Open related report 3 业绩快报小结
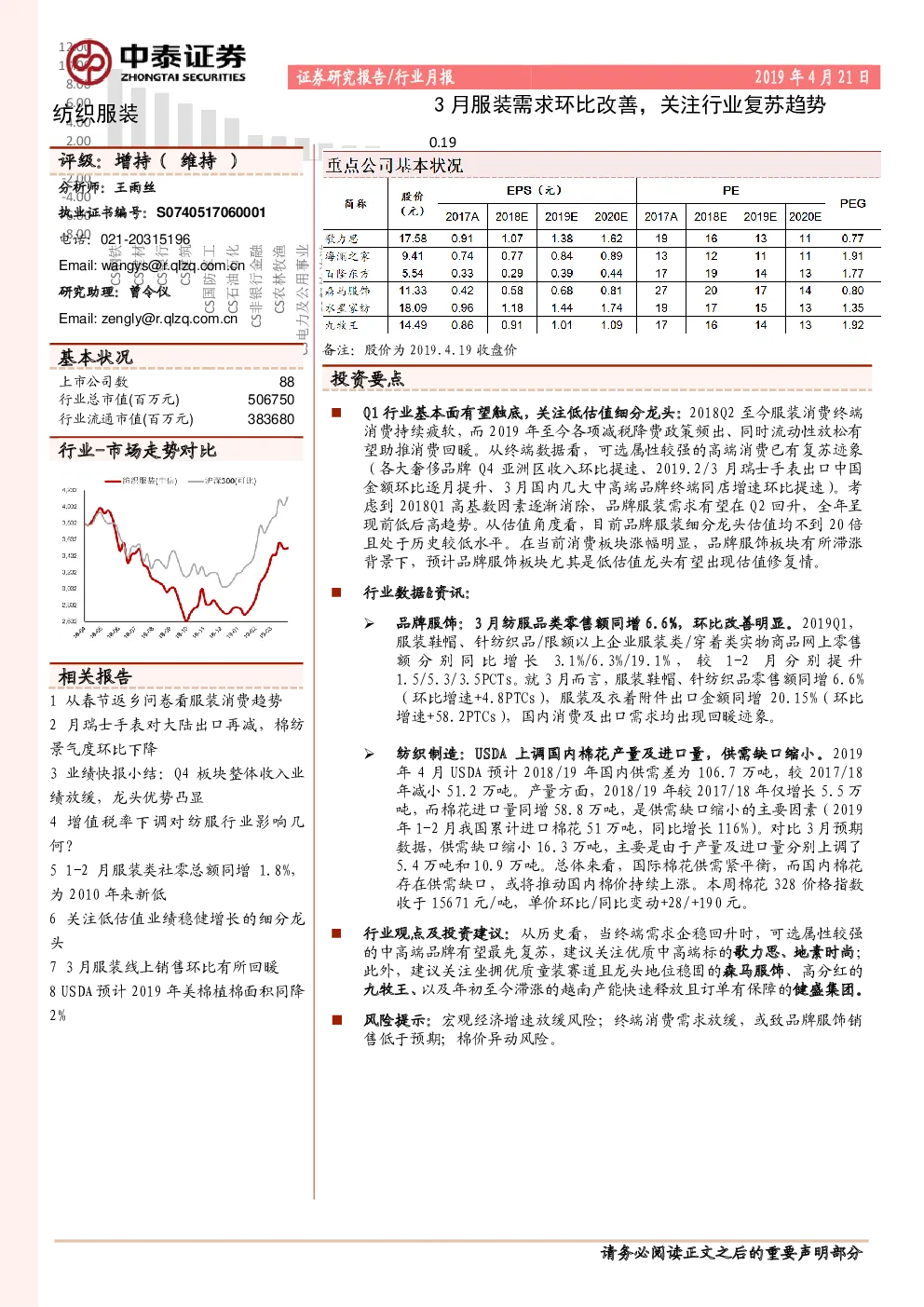Viewport: 924px width, 1307px height. tap(176, 784)
